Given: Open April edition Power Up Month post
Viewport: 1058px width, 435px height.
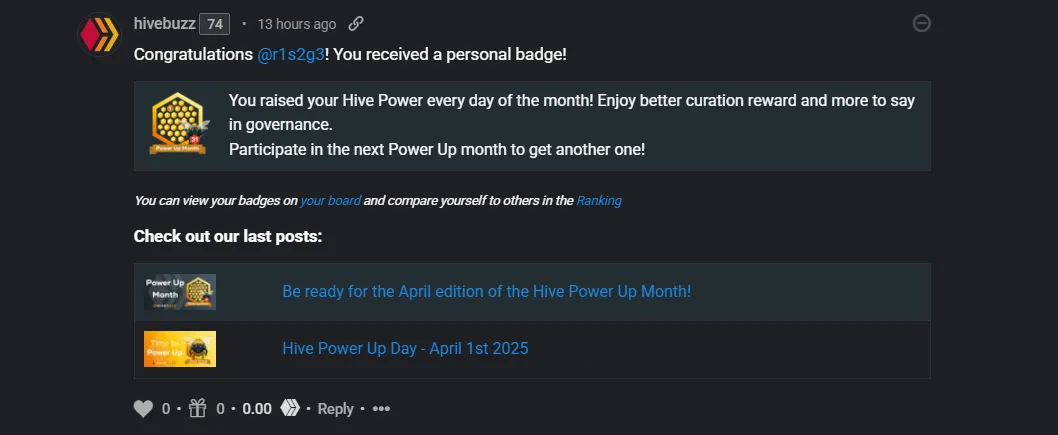Looking at the screenshot, I should click(x=486, y=291).
